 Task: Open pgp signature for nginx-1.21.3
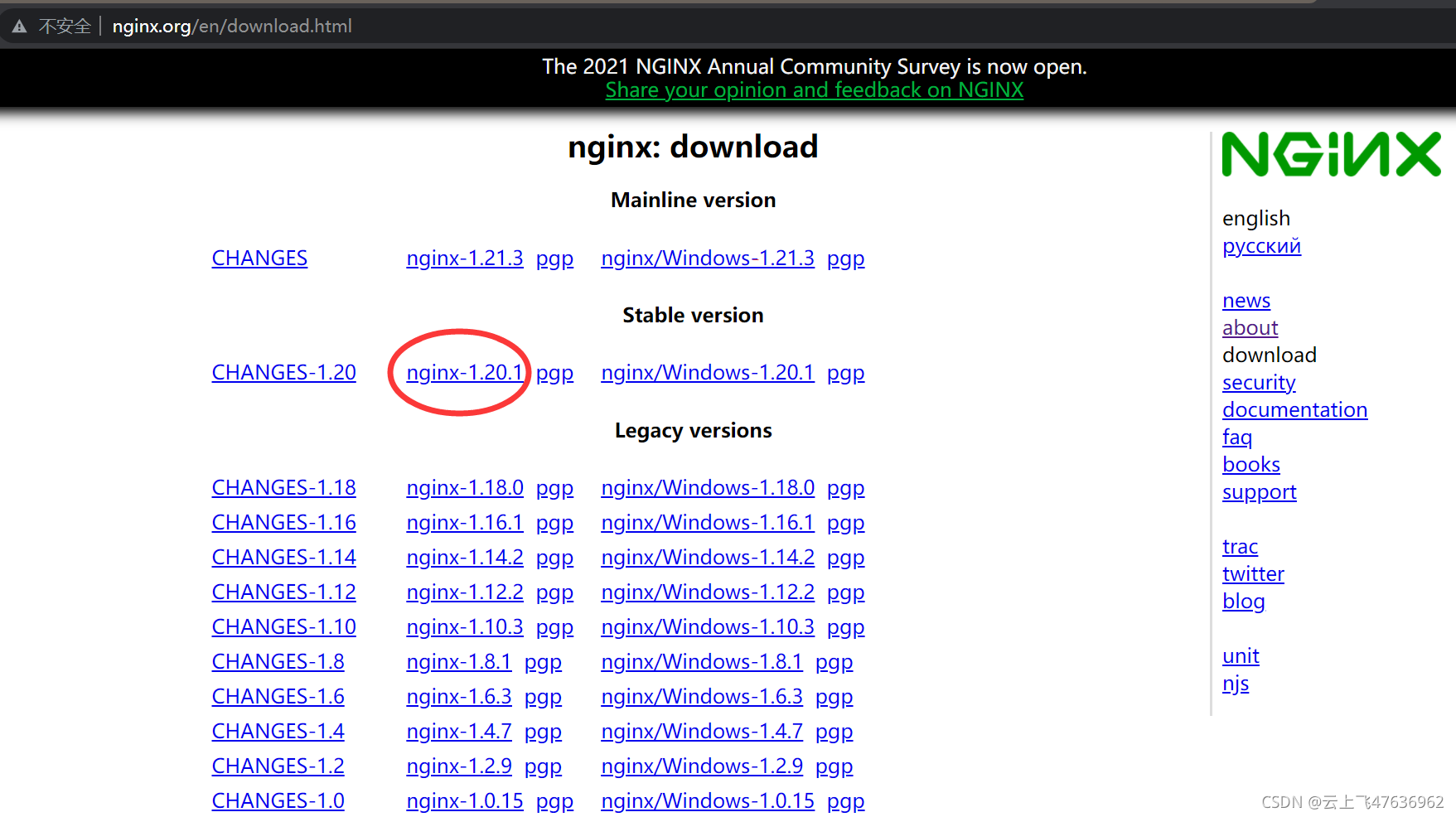554,259
